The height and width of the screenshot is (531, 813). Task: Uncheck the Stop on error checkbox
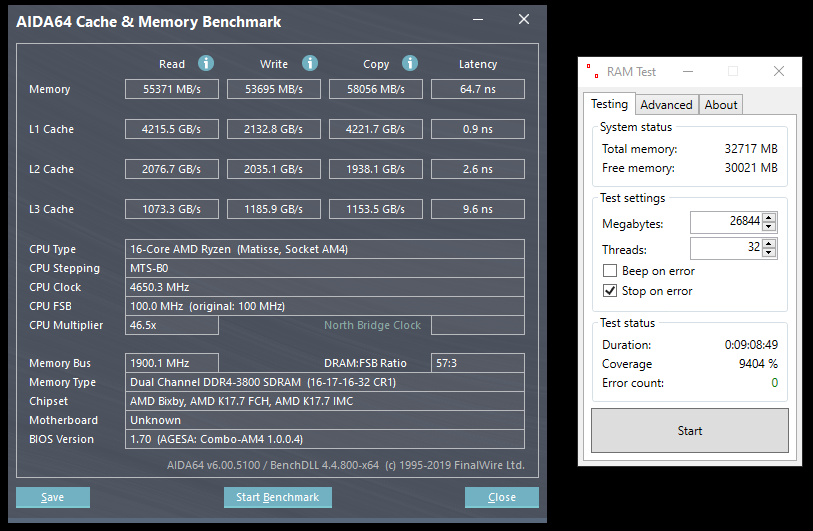(610, 290)
